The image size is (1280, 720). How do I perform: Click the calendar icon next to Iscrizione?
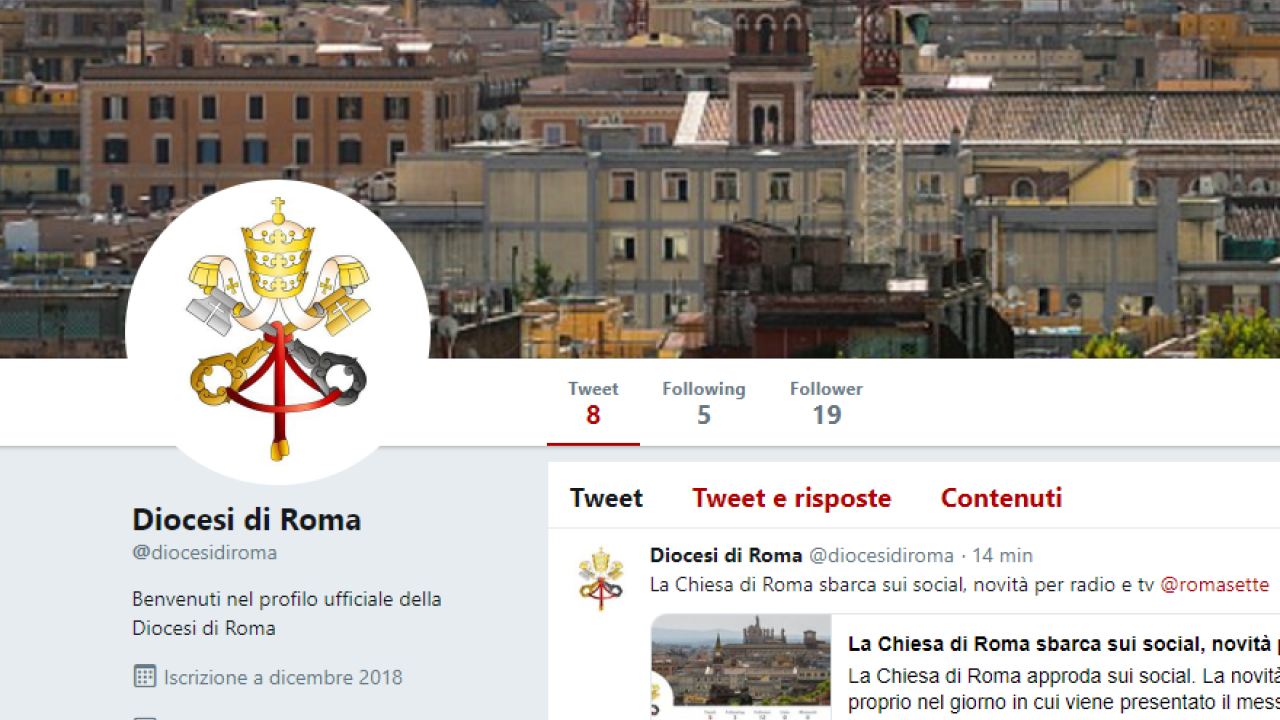coord(144,676)
